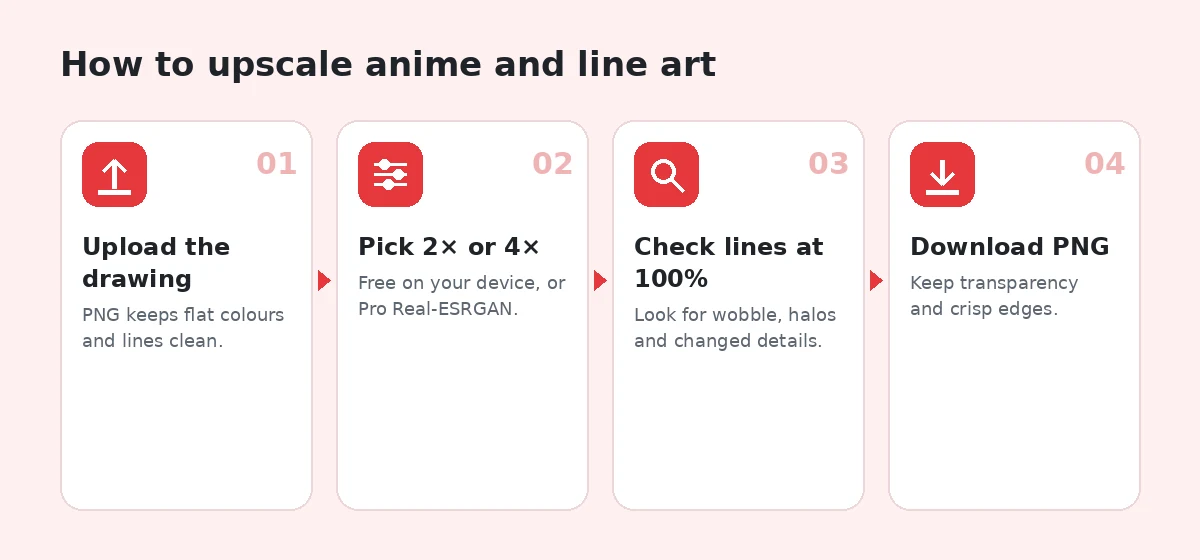Select the 'Download PNG' heading
The image size is (1200, 560).
[1010, 247]
